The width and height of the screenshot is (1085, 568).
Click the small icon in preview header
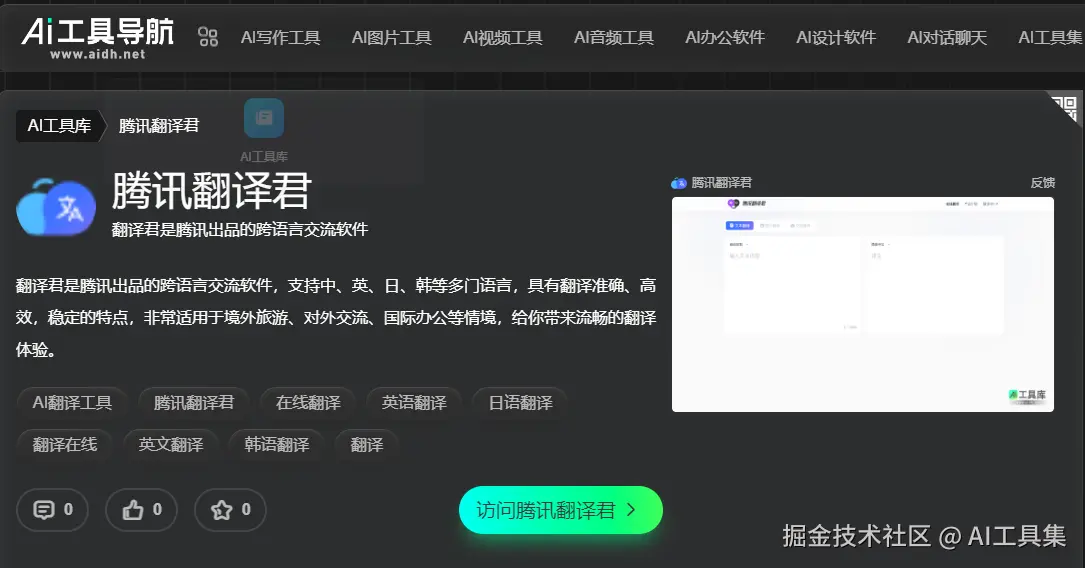pos(678,183)
